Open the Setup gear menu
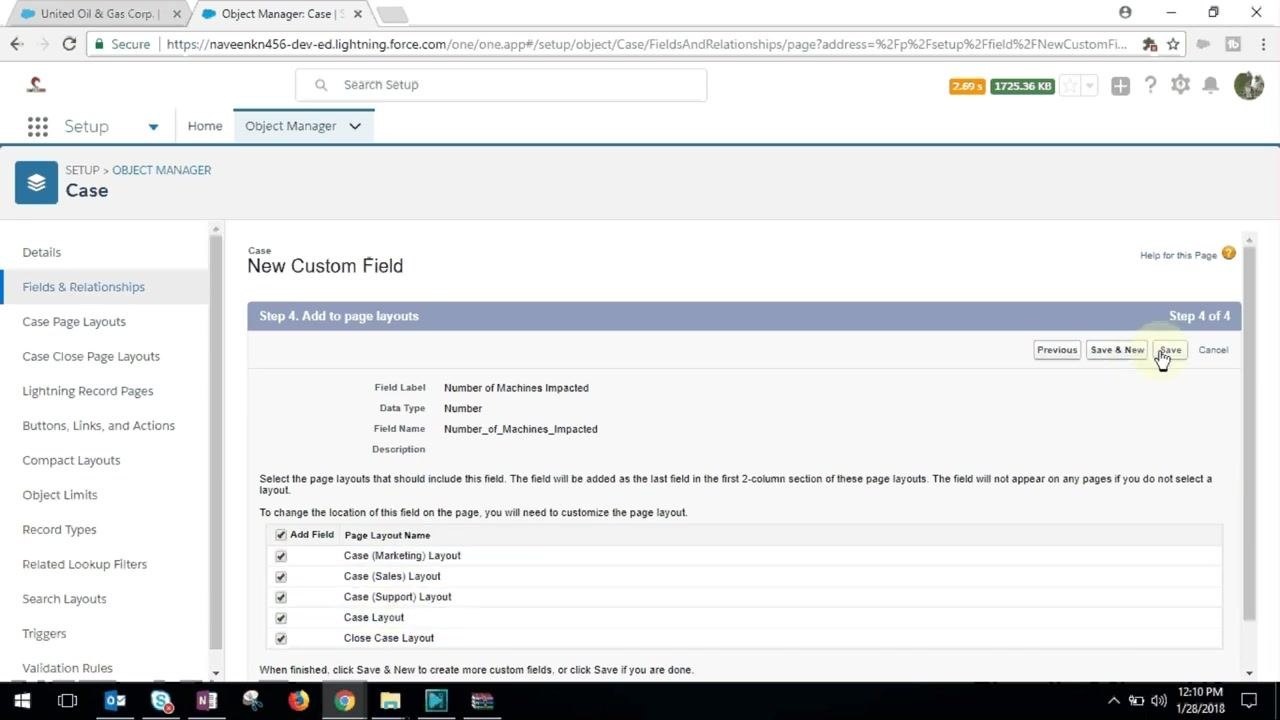Image resolution: width=1280 pixels, height=720 pixels. [x=1180, y=85]
